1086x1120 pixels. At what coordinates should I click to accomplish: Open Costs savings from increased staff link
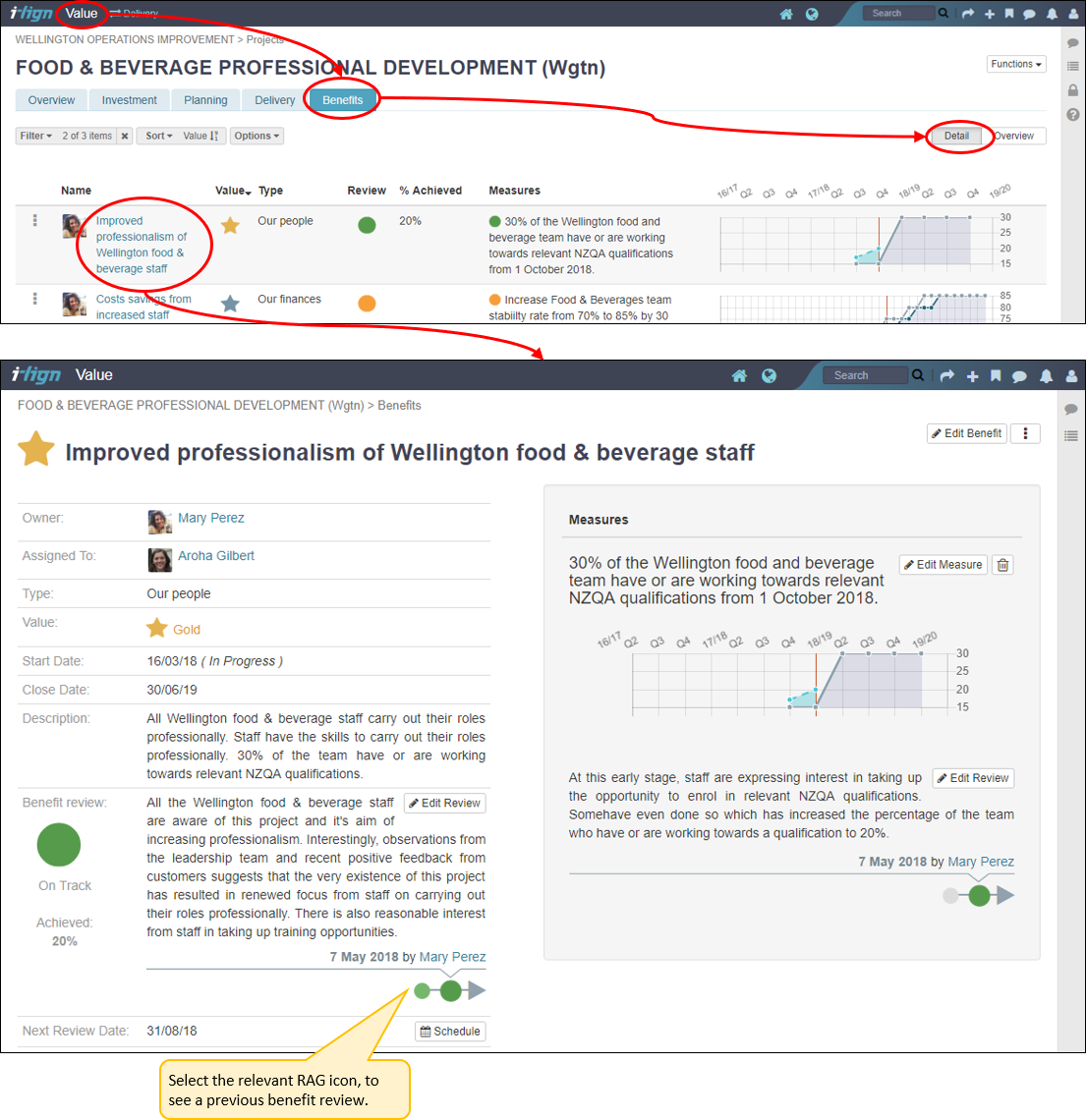click(143, 308)
